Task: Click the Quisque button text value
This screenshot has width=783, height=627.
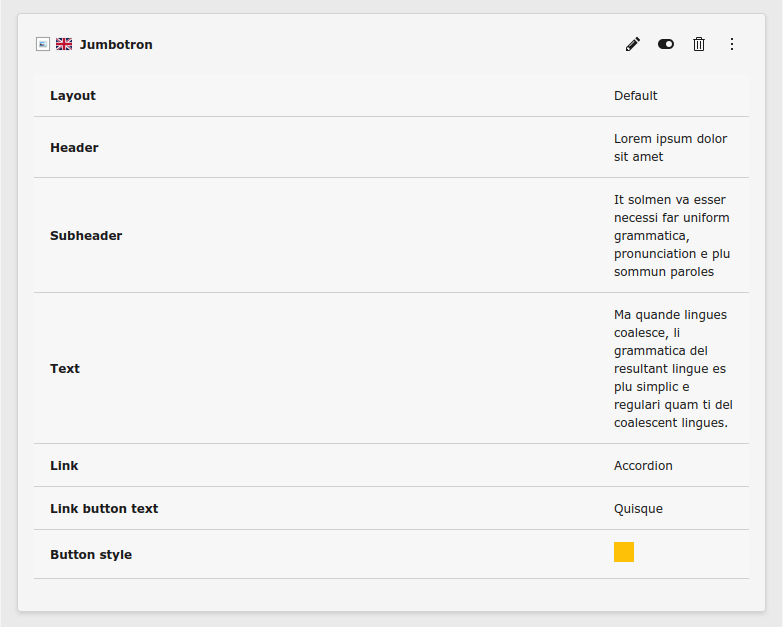Action: [638, 509]
